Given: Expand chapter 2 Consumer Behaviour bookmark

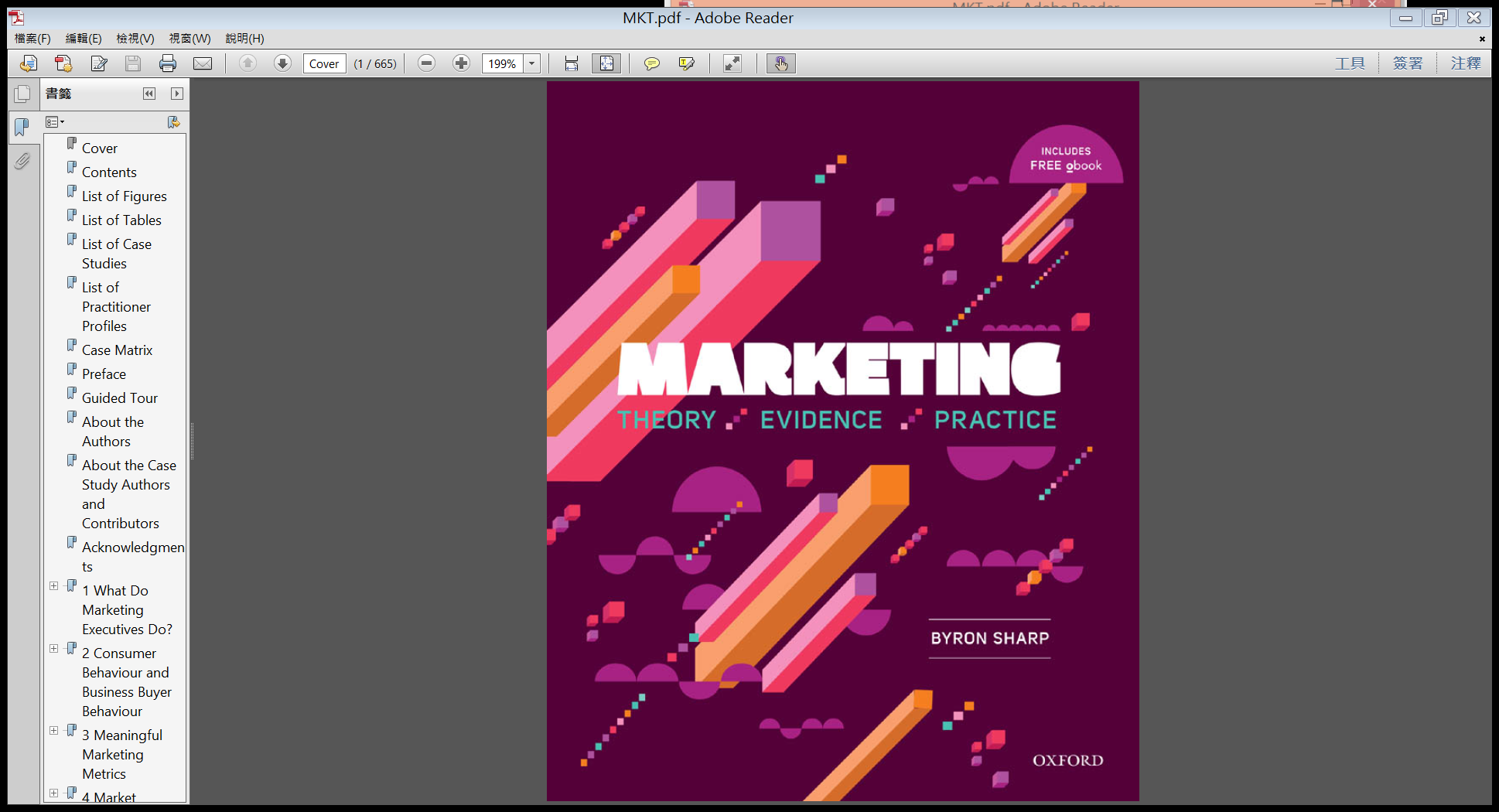Looking at the screenshot, I should pos(53,649).
